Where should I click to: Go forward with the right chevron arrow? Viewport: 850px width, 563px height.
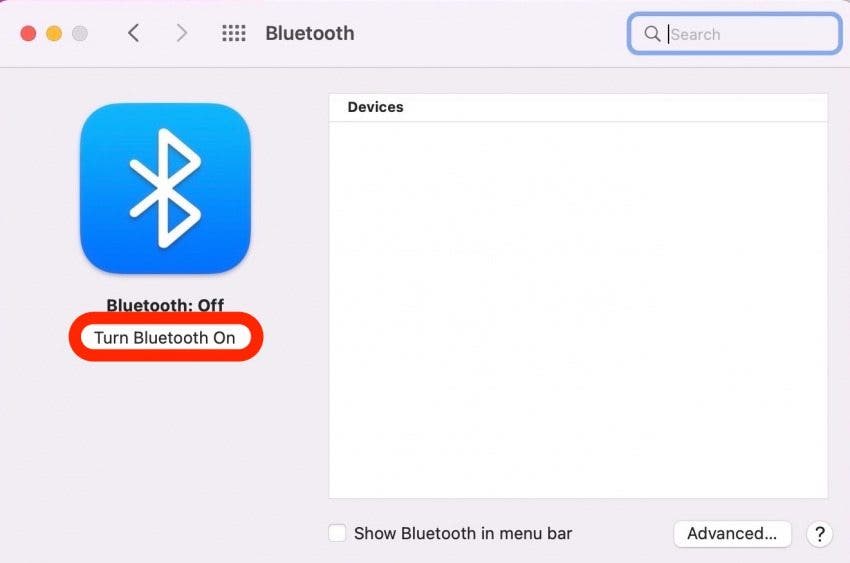pyautogui.click(x=182, y=33)
